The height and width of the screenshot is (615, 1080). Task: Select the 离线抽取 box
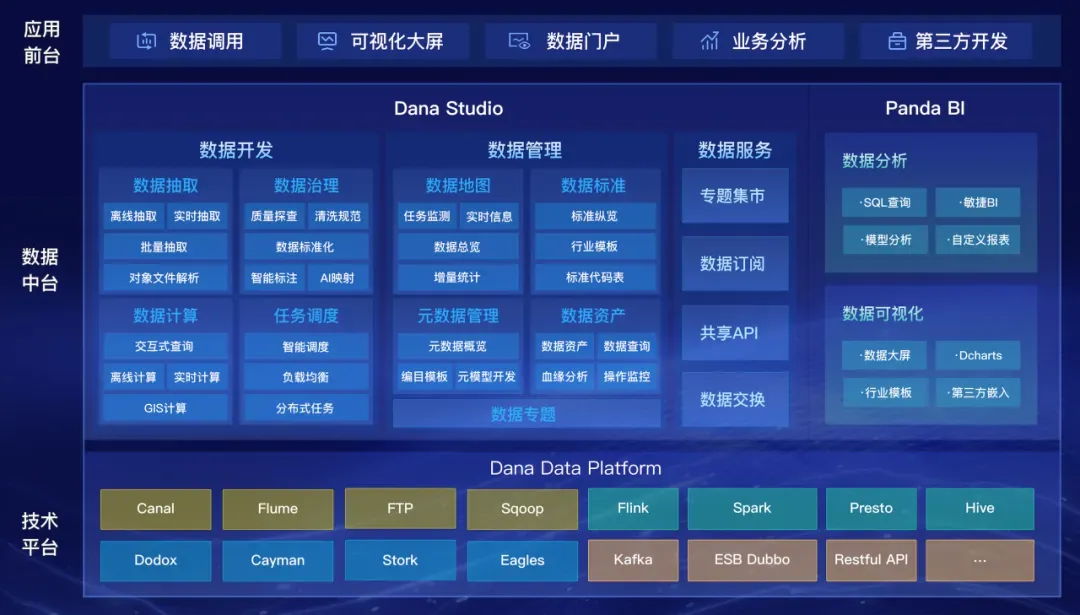point(134,216)
